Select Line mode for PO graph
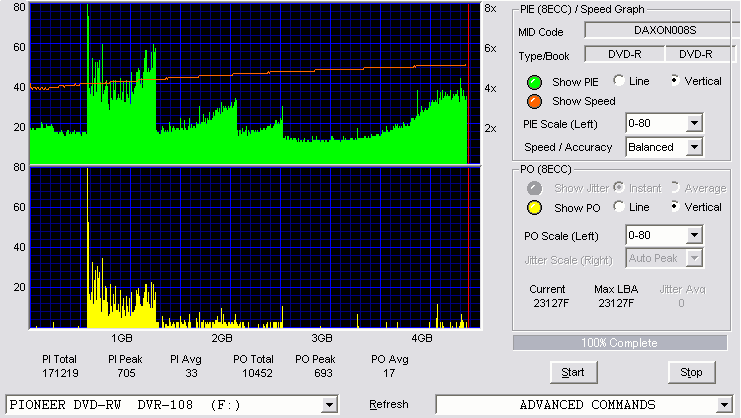This screenshot has height=418, width=741. [x=619, y=206]
